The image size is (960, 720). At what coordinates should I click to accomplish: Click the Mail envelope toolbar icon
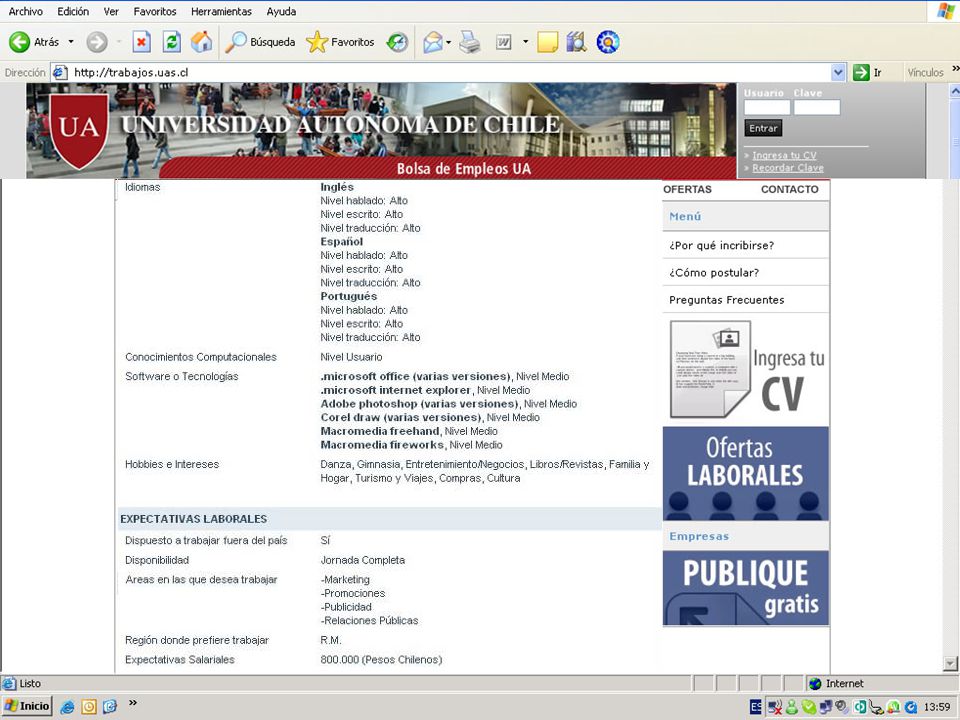point(432,42)
